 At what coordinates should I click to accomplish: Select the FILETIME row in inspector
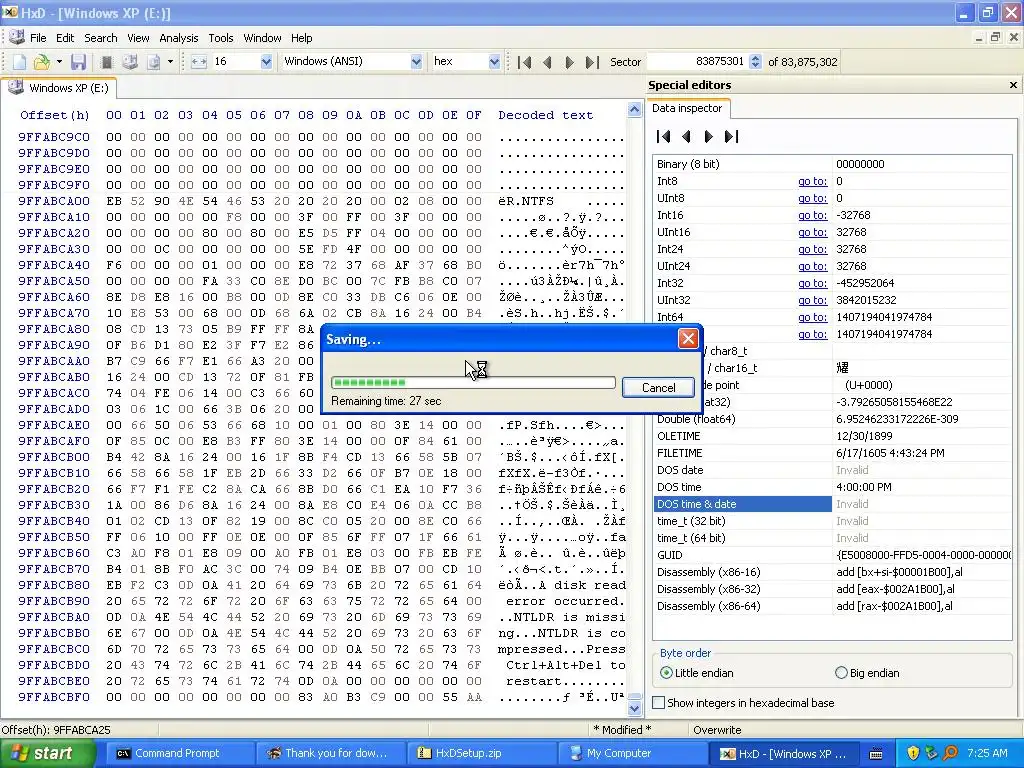click(832, 453)
